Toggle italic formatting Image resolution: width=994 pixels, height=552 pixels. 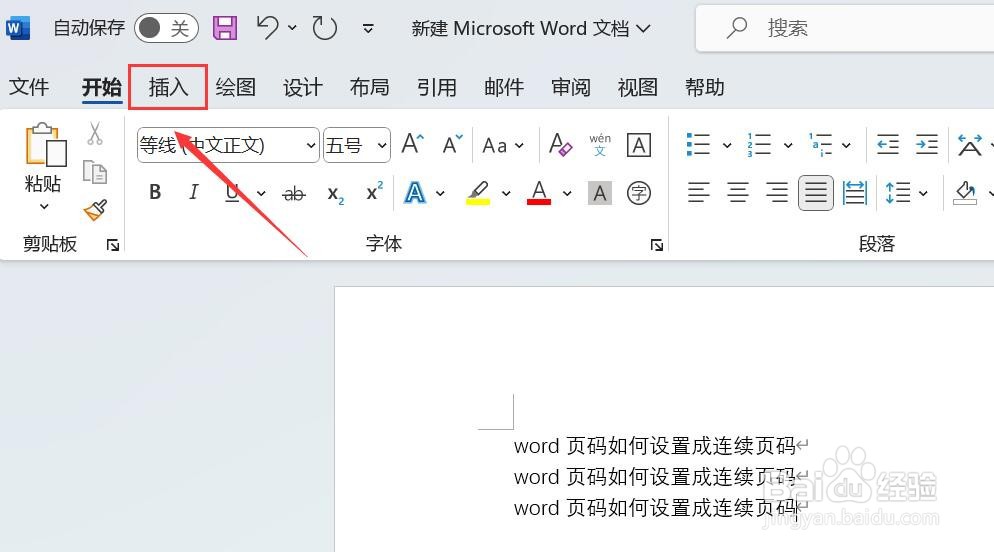(x=194, y=192)
